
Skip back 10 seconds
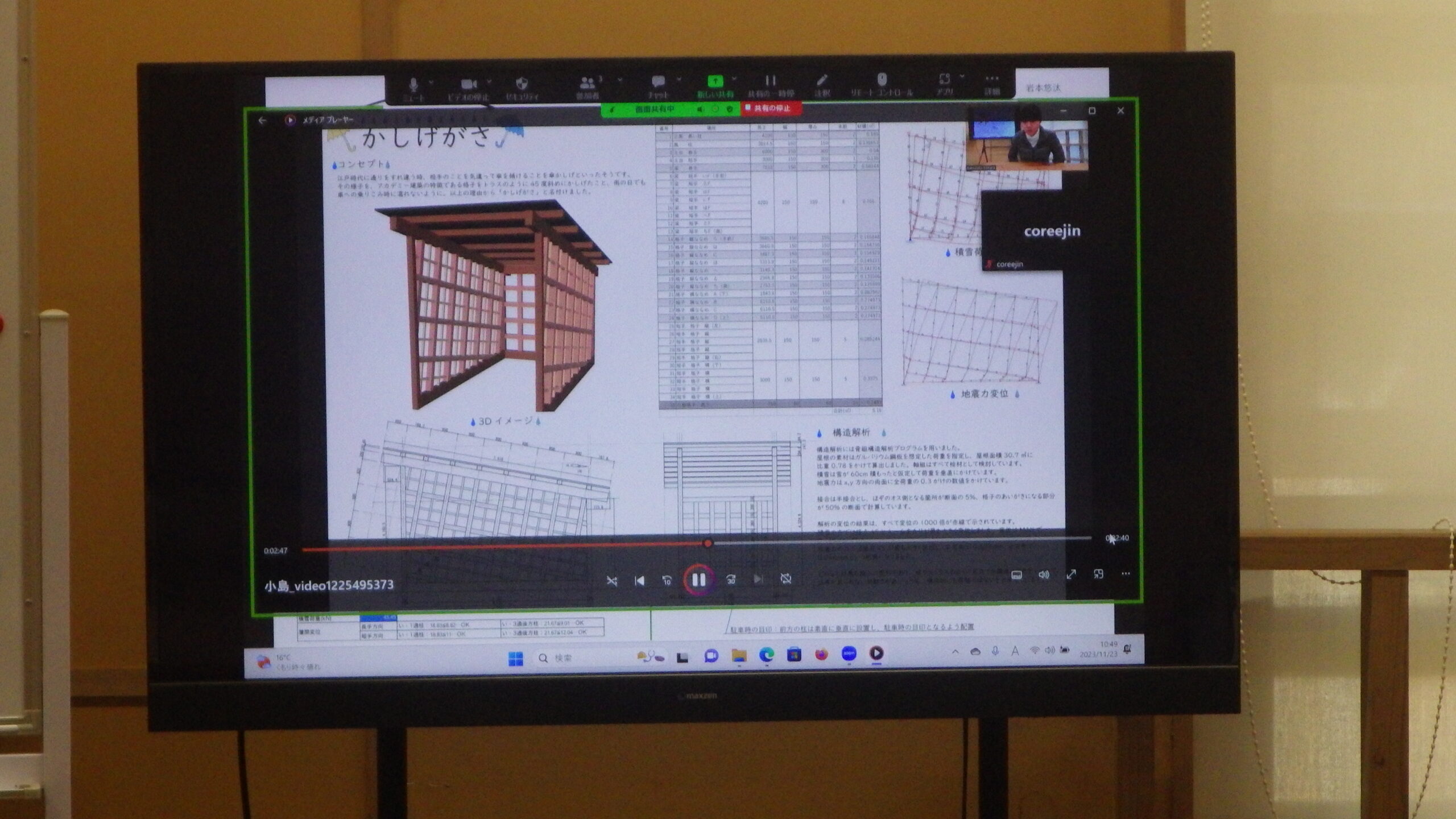point(667,580)
